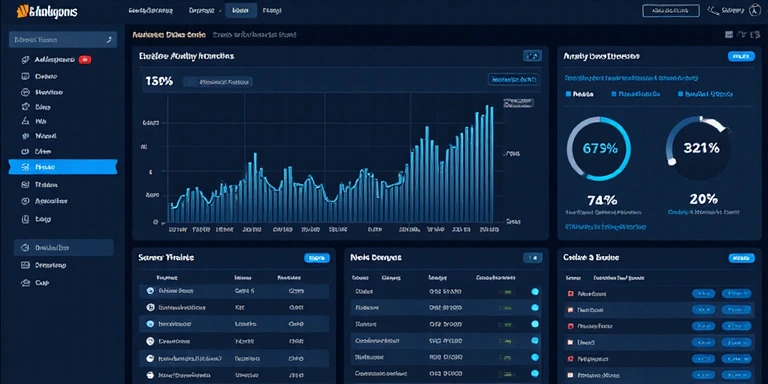The width and height of the screenshot is (768, 384).
Task: Toggle the middle legend checkbox above the donut charts
Action: (x=614, y=94)
